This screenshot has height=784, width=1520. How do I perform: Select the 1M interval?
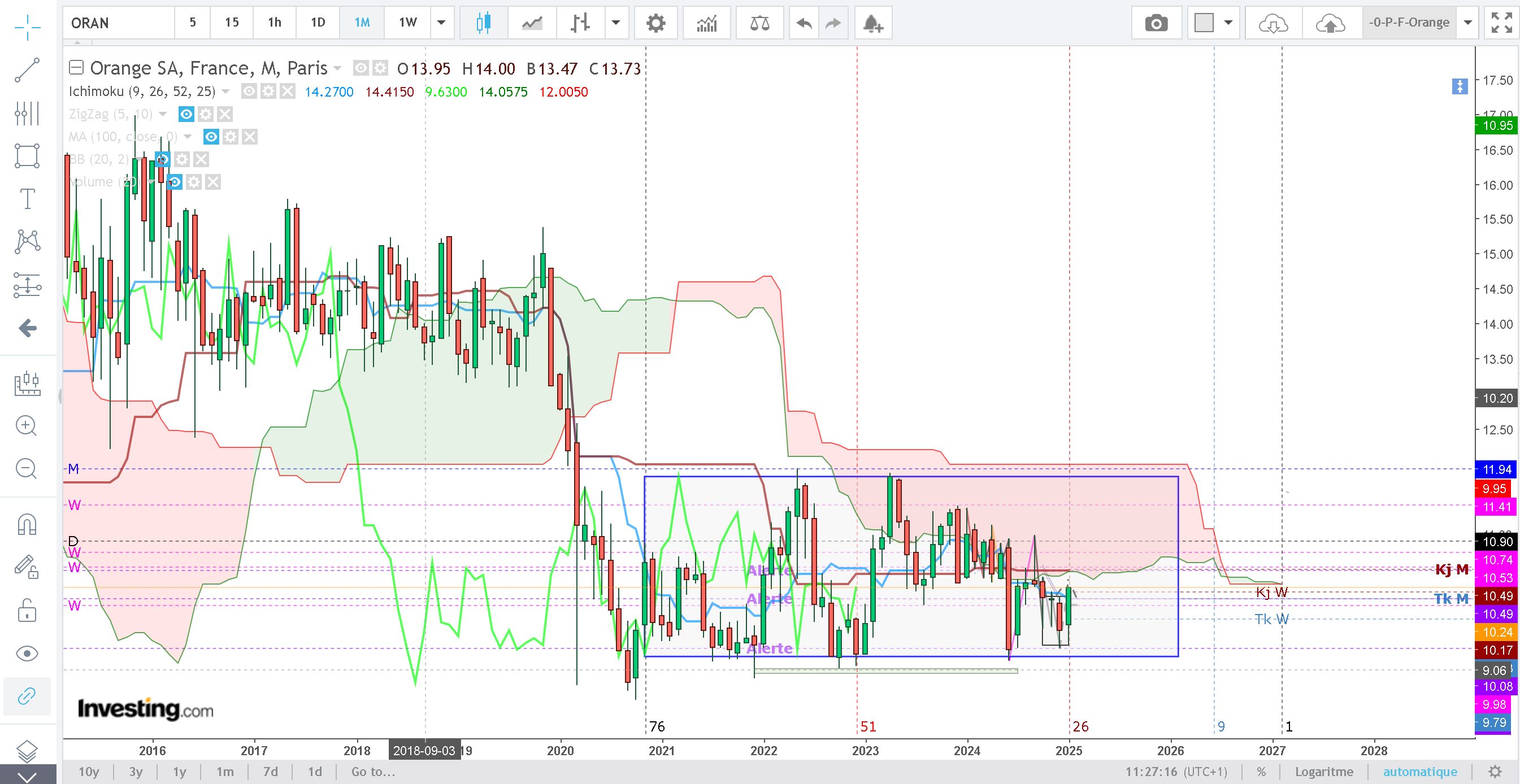tap(362, 23)
